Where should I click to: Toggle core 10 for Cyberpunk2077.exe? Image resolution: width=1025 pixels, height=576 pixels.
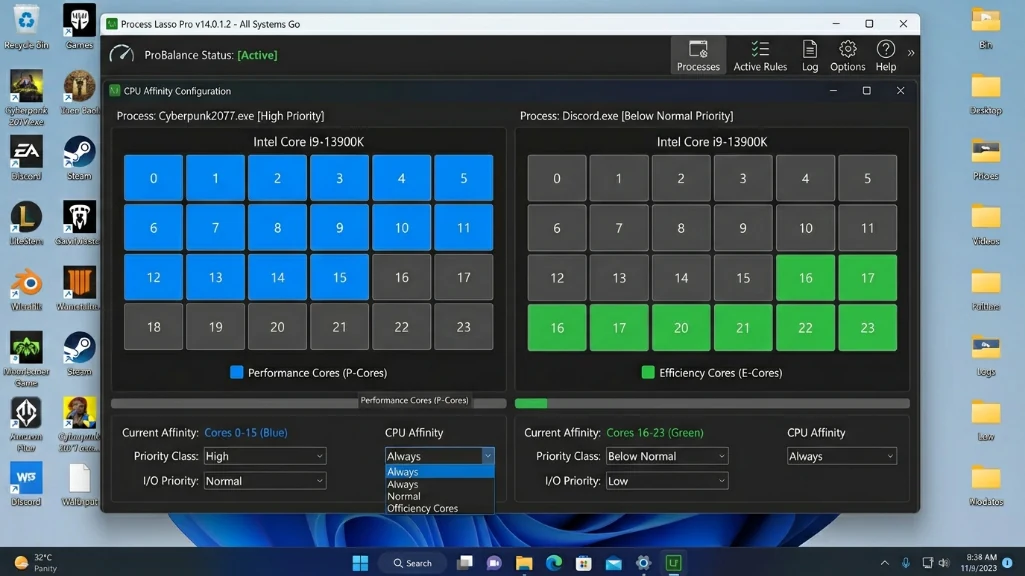click(401, 228)
